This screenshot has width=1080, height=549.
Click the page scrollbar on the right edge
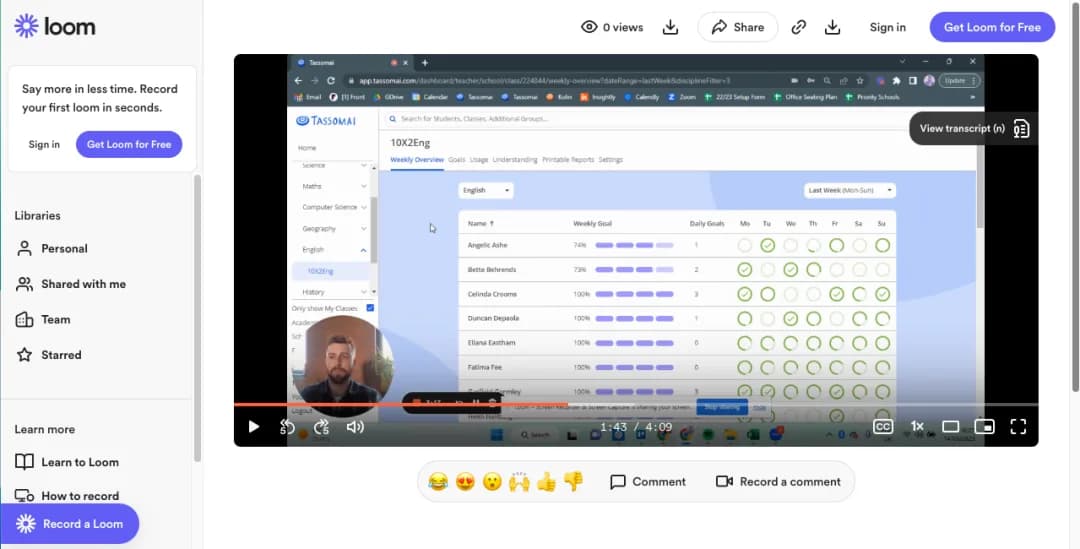pos(1075,196)
